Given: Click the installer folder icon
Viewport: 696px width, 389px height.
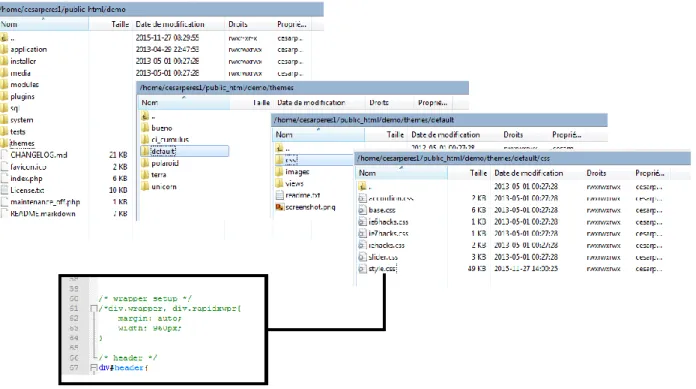Looking at the screenshot, I should point(4,61).
